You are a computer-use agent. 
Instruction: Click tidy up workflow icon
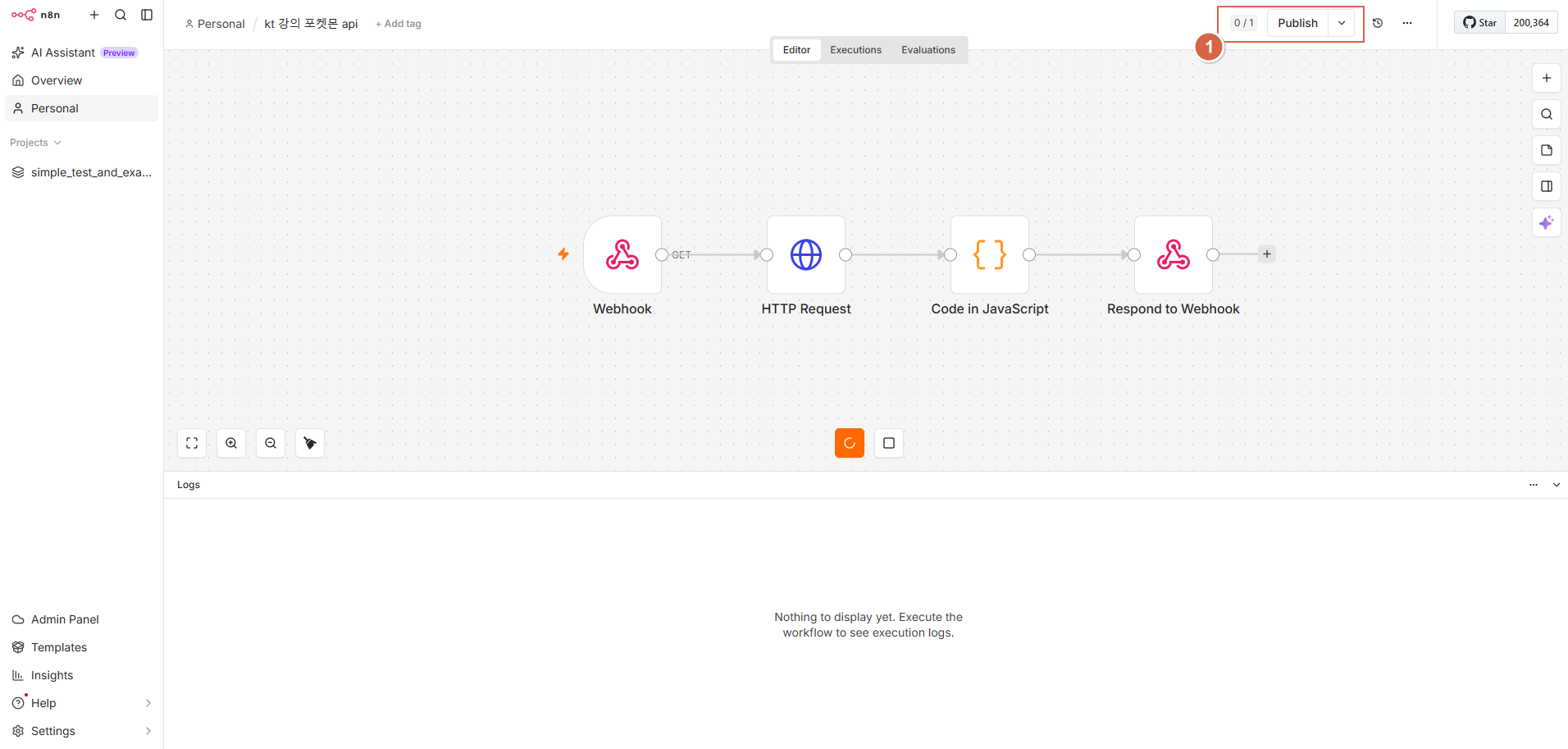[x=310, y=443]
